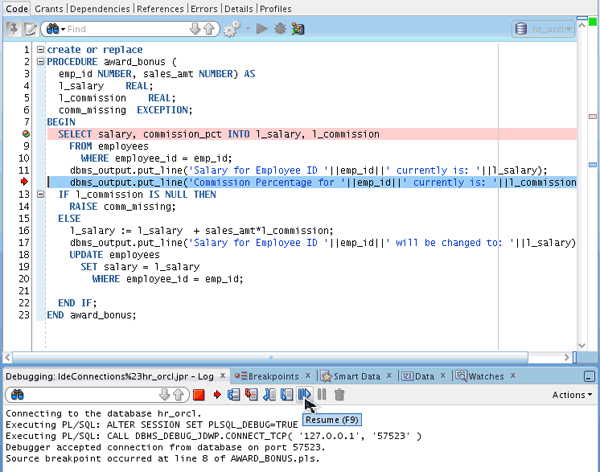Click the binoculars search icon in code editor

pyautogui.click(x=51, y=29)
